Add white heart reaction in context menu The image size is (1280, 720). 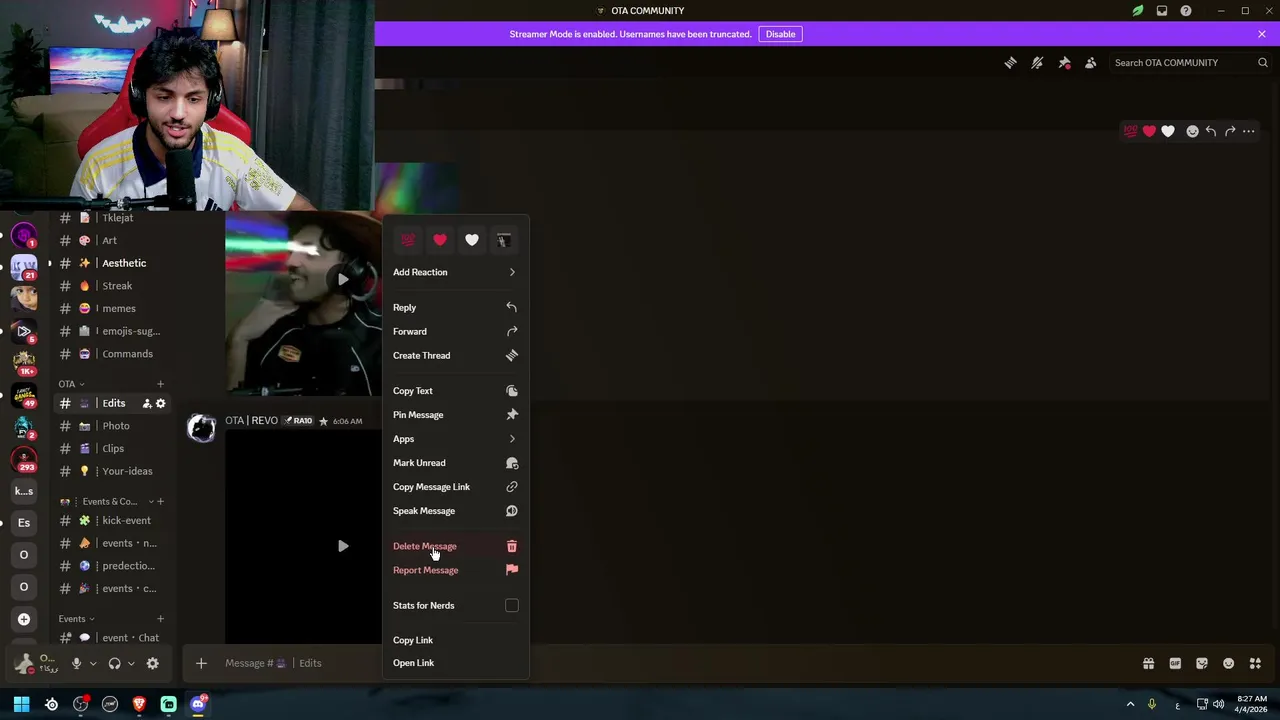pos(472,240)
